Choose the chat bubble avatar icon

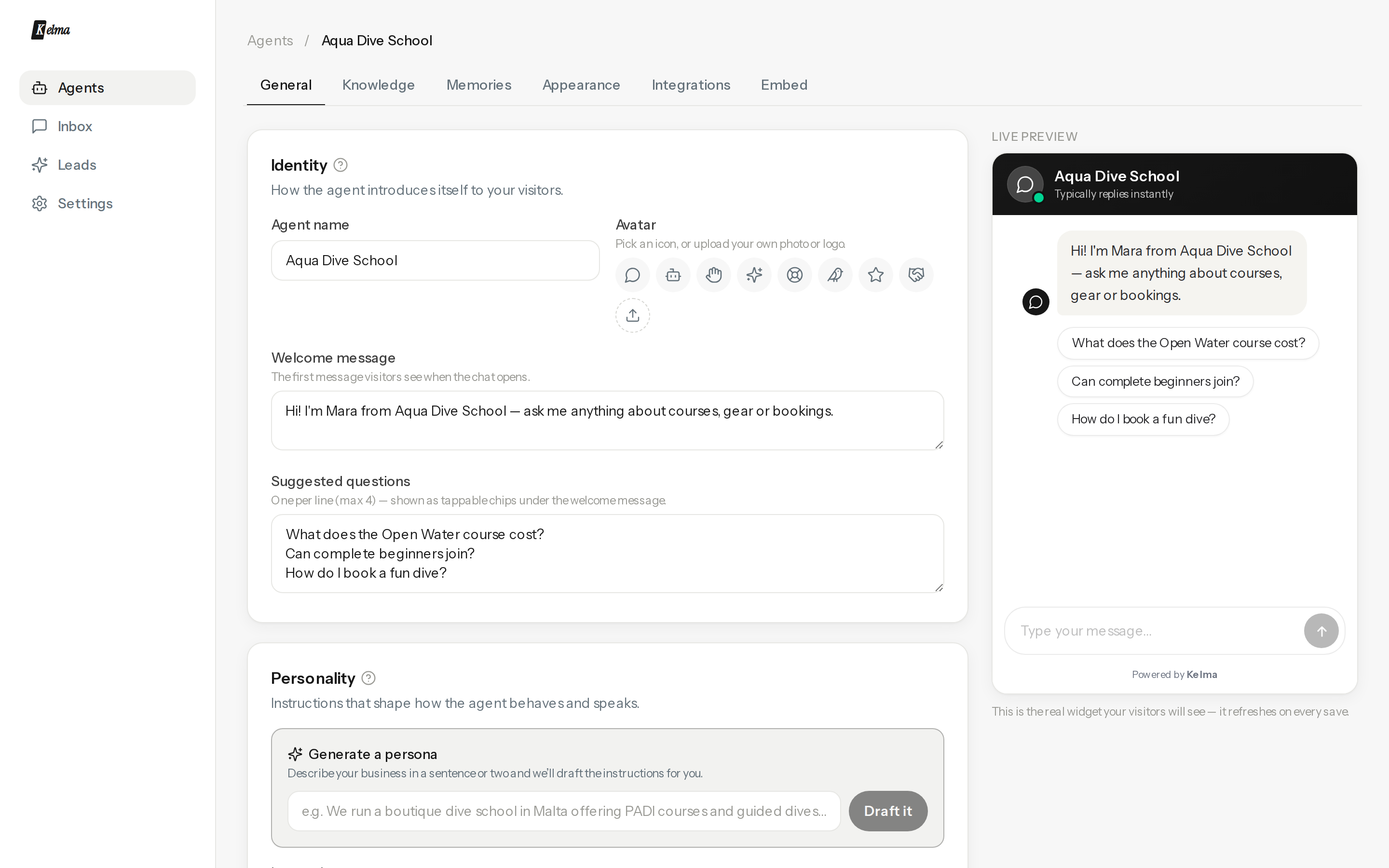632,275
